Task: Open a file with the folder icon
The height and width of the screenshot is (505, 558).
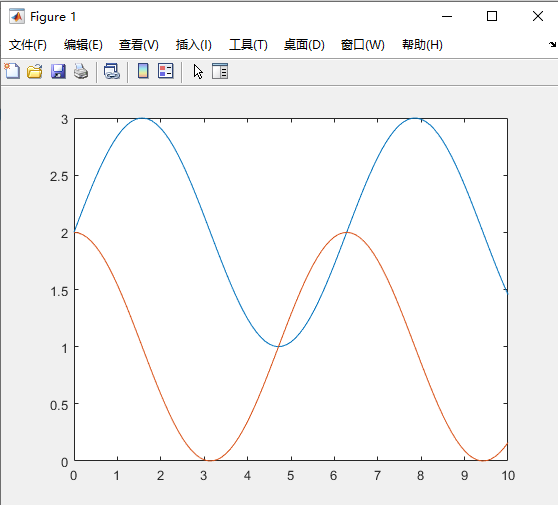Action: (35, 71)
